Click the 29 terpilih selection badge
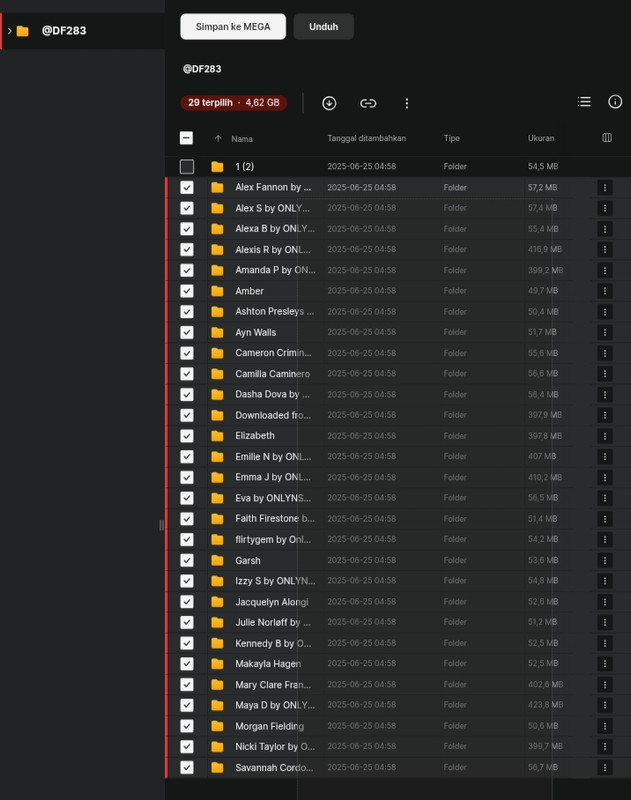 point(234,103)
